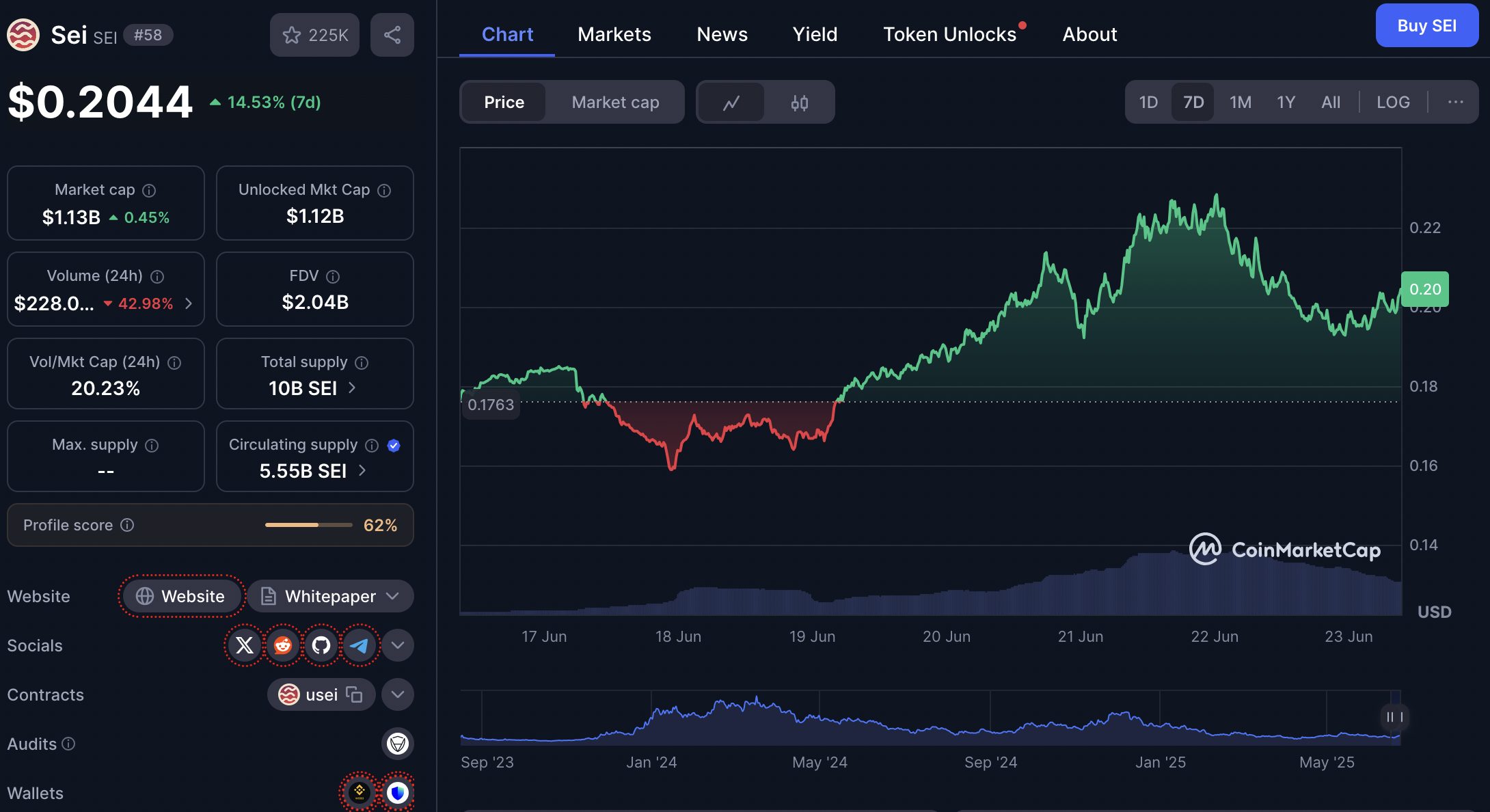Image resolution: width=1490 pixels, height=812 pixels.
Task: Open Total supply details chevron
Action: 352,388
